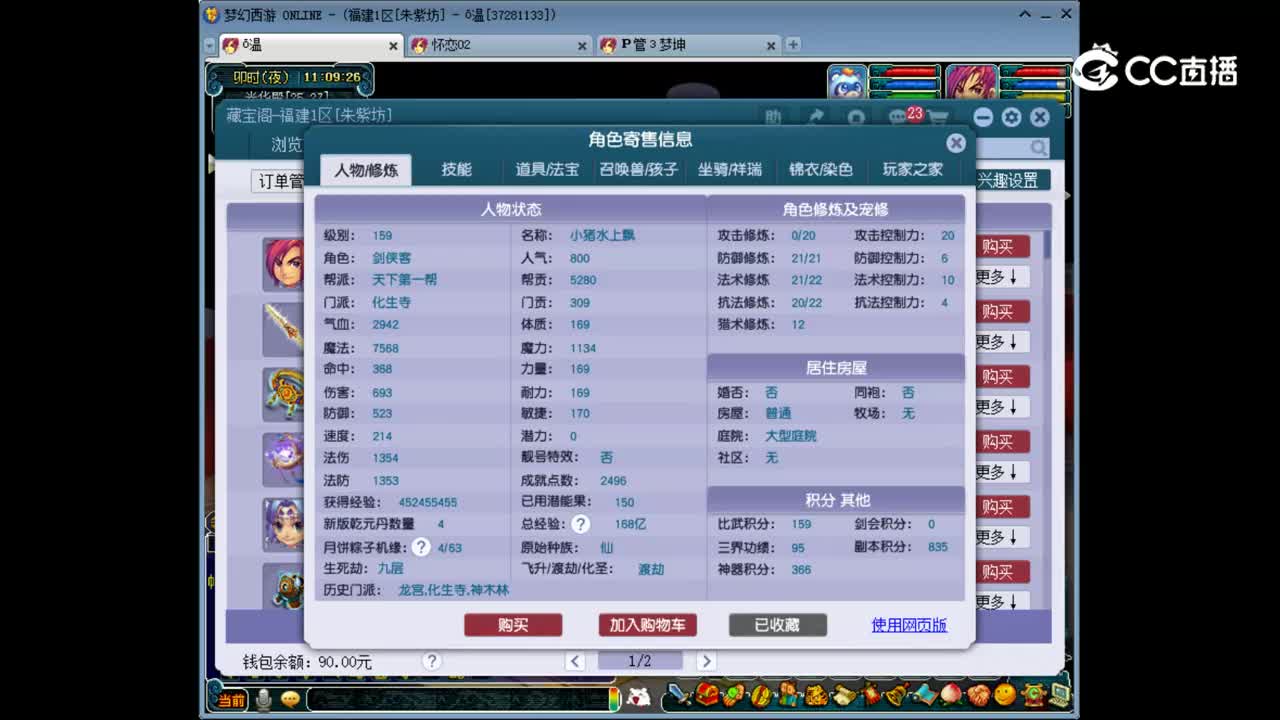Select the 人物/修炼 tab
This screenshot has height=720, width=1280.
click(366, 170)
